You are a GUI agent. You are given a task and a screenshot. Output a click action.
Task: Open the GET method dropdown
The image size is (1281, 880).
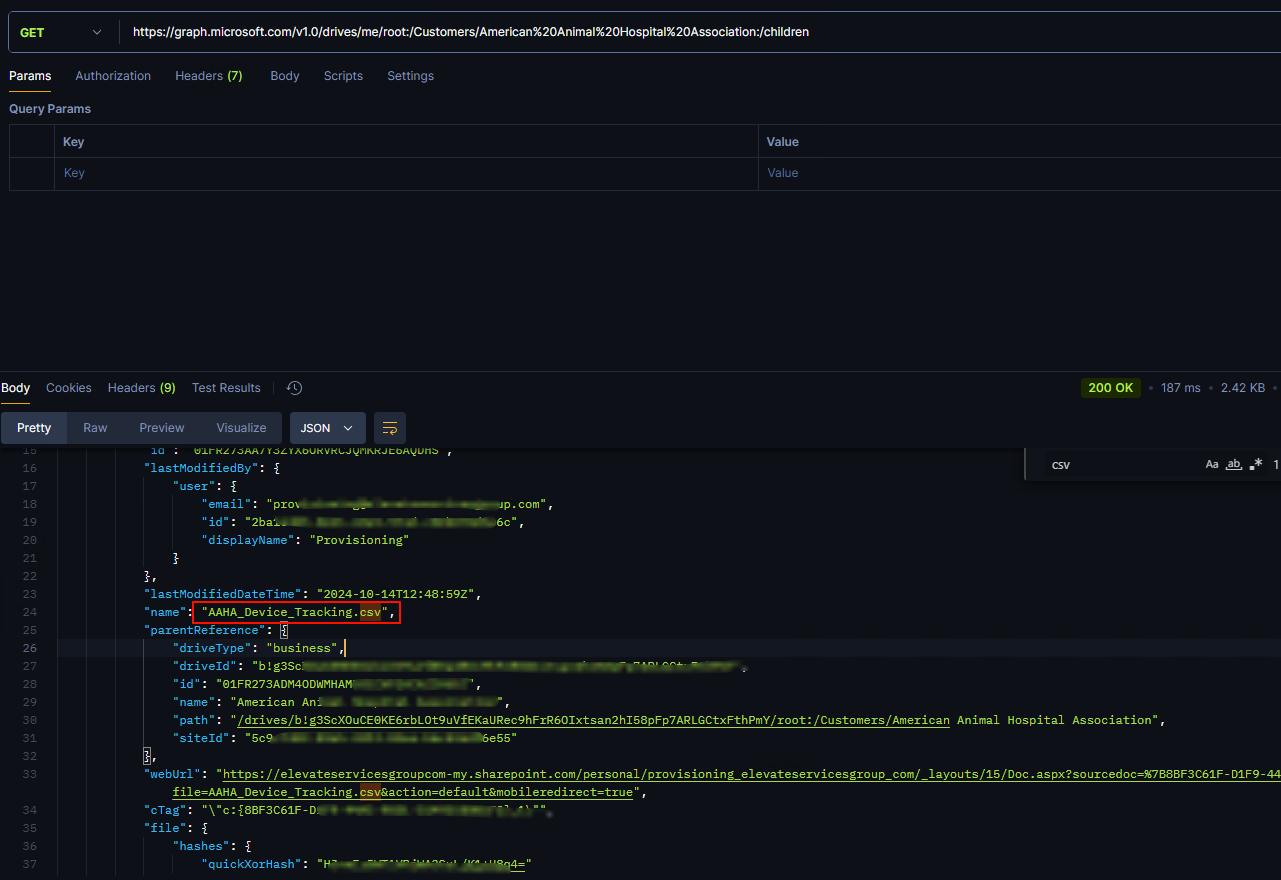[x=60, y=32]
